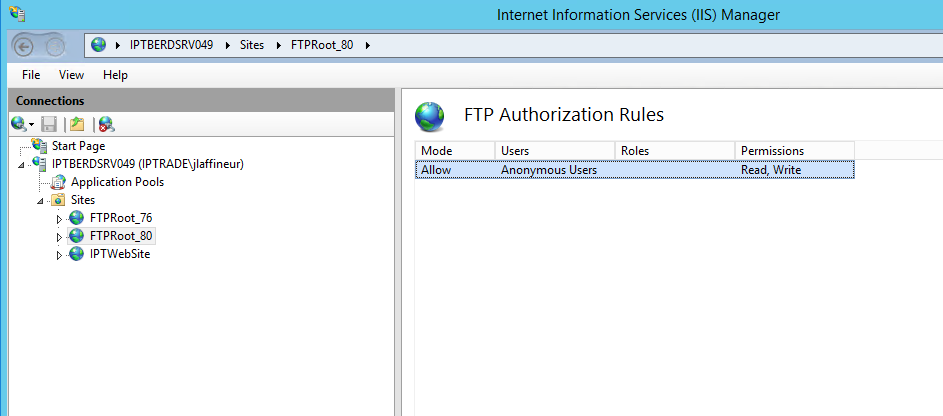Screen dimensions: 943x416
Task: Click the IPTBERDSRV049 server icon in tree
Action: (x=39, y=164)
